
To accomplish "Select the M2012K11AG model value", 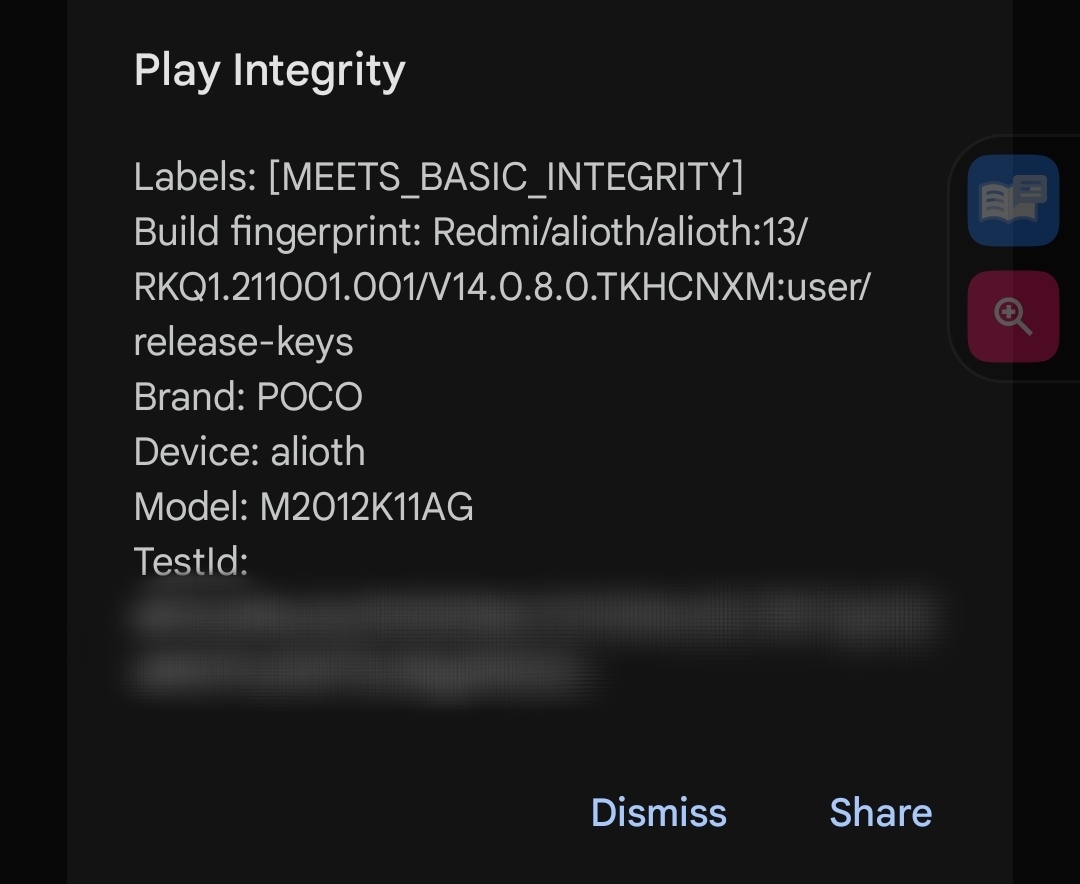I will (366, 507).
